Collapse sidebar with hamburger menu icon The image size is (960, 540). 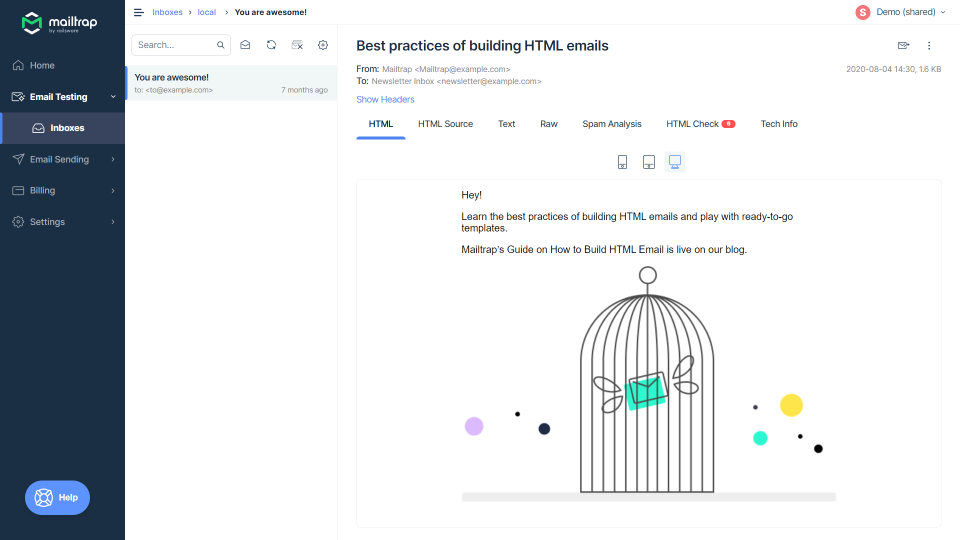[139, 12]
